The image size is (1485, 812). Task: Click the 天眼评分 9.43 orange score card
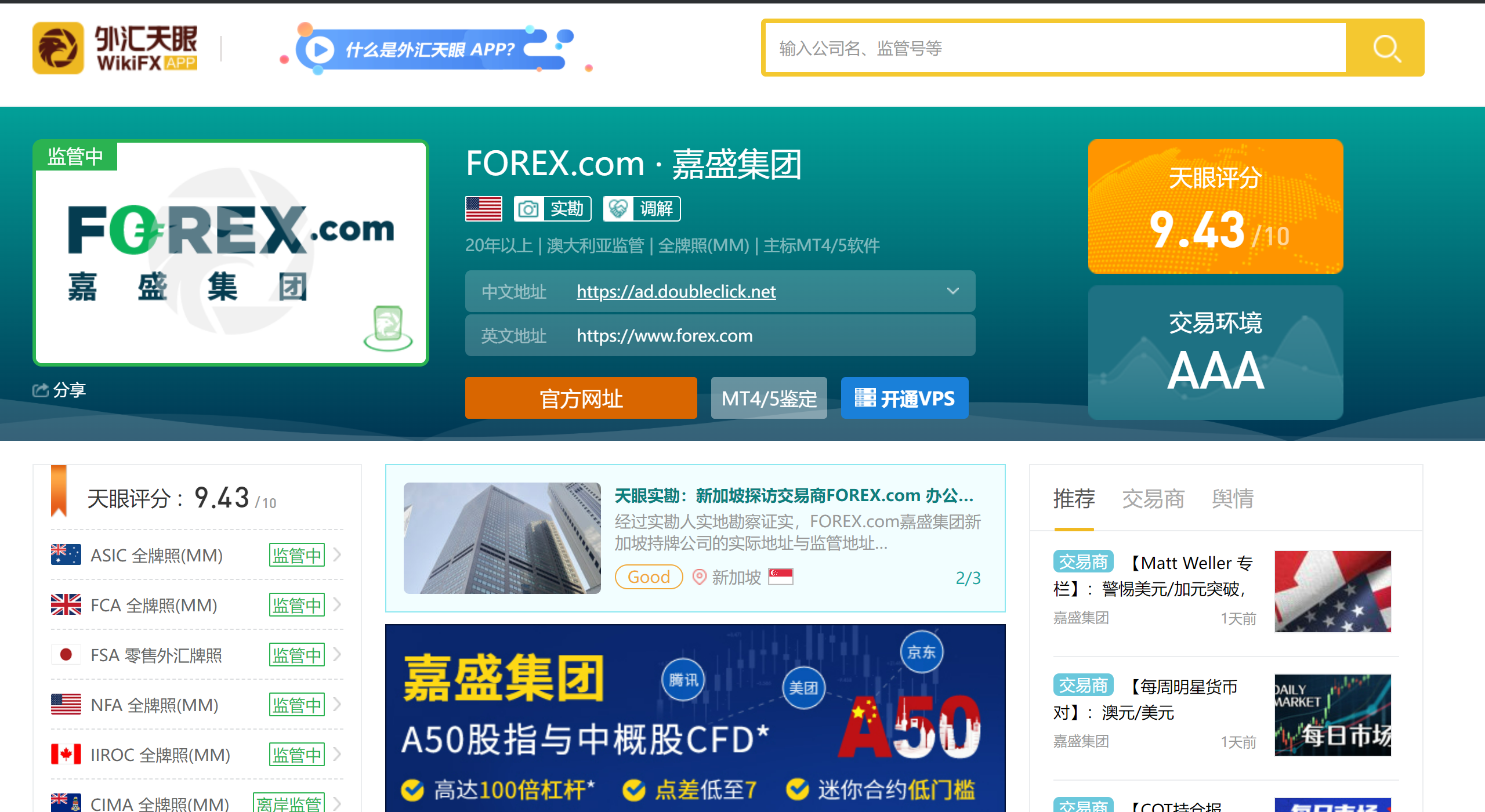click(x=1216, y=206)
